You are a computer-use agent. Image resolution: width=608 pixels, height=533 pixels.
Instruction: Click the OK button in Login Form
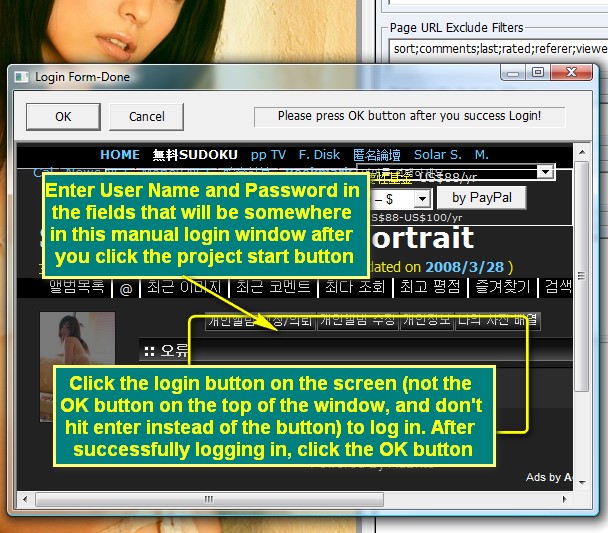tap(63, 117)
